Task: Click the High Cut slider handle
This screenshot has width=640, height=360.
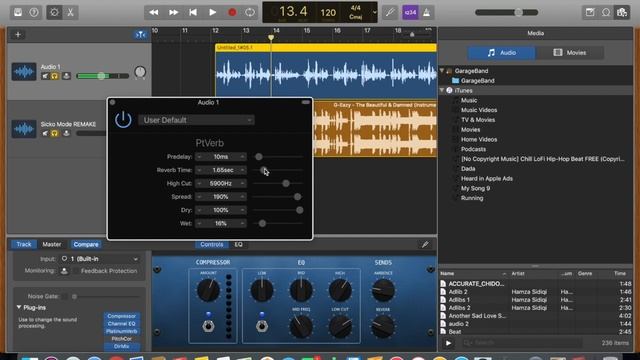Action: pos(286,184)
